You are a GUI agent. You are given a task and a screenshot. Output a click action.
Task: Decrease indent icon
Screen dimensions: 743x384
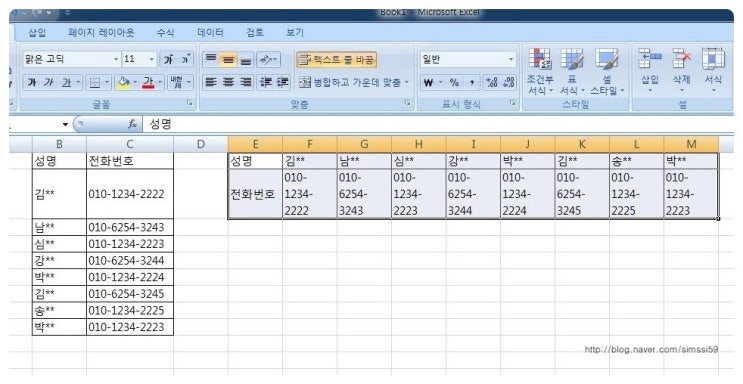point(265,82)
